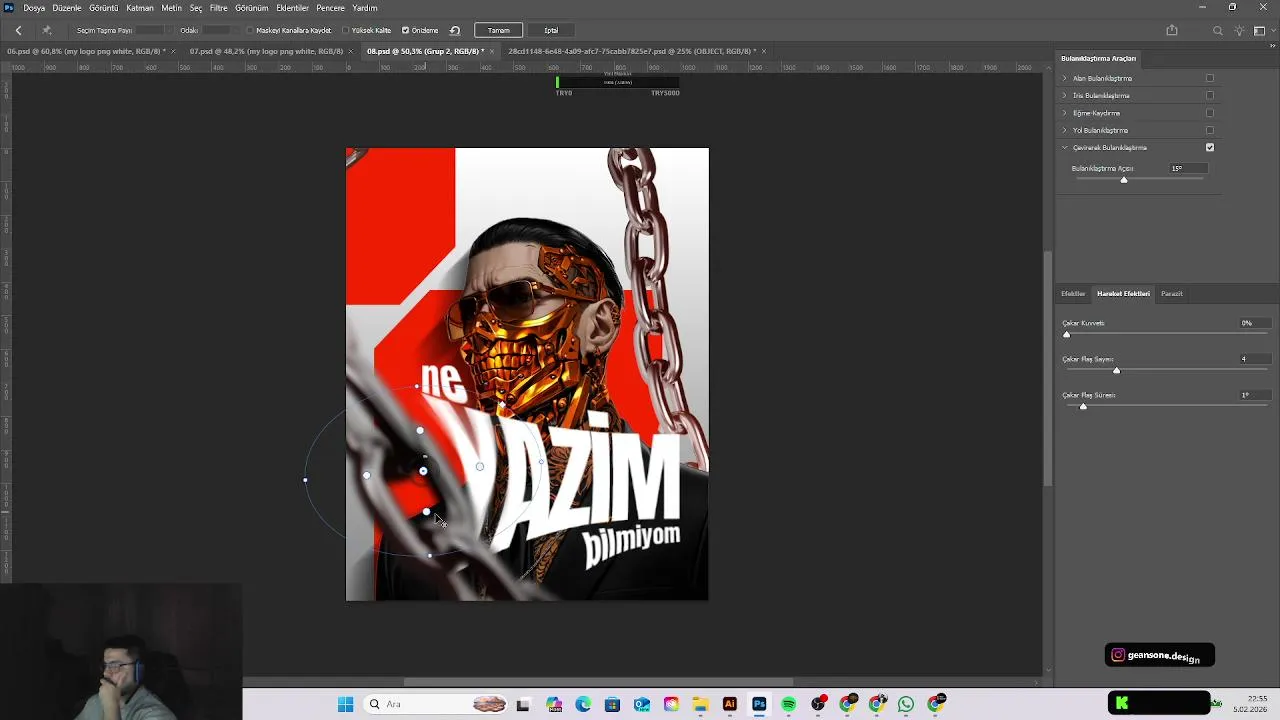Click the Photoshop taskbar icon
The image size is (1280, 720).
point(759,704)
